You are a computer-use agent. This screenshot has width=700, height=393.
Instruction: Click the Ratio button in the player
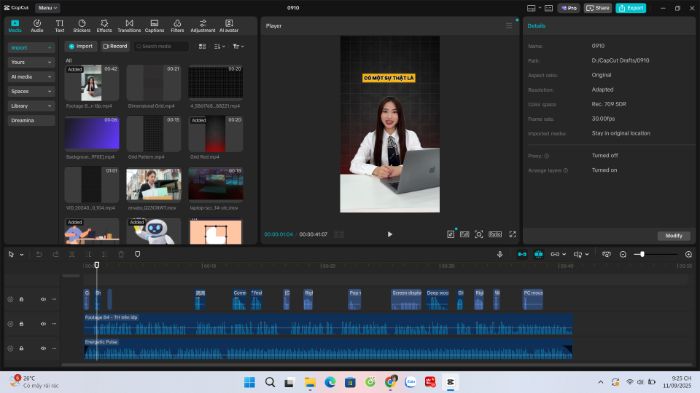point(495,234)
